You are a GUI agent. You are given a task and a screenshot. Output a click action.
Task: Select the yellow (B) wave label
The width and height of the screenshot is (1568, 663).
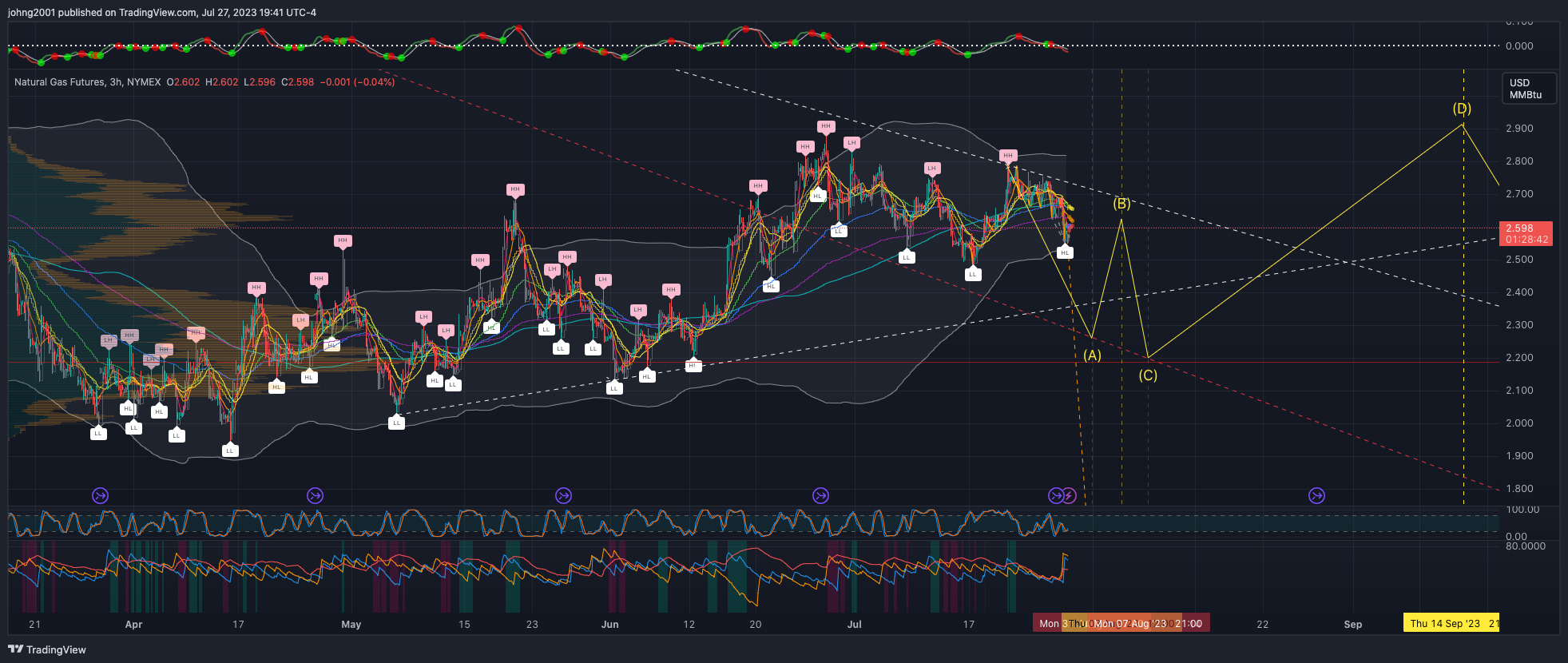point(1121,204)
